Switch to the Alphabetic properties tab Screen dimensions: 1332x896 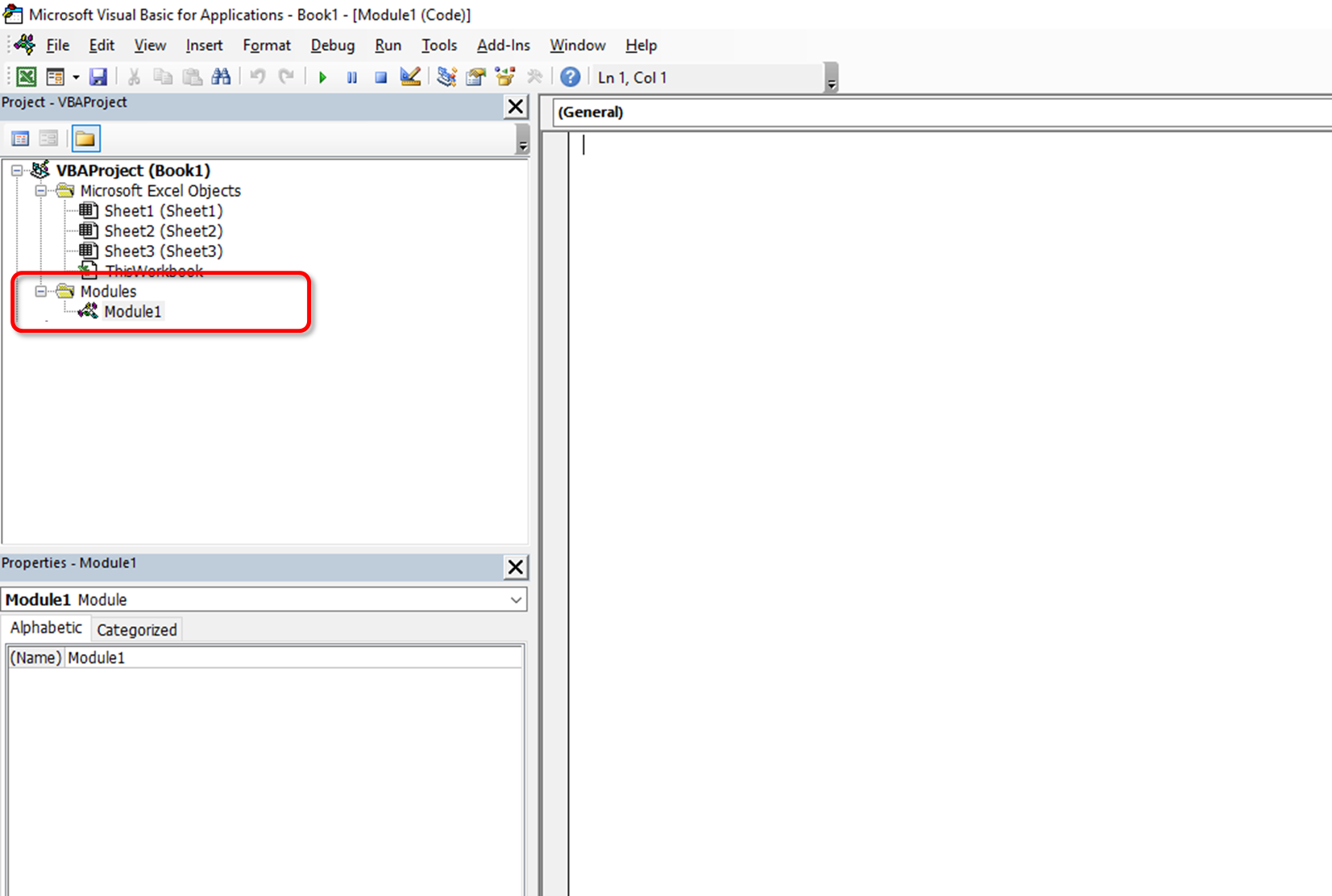pos(46,628)
